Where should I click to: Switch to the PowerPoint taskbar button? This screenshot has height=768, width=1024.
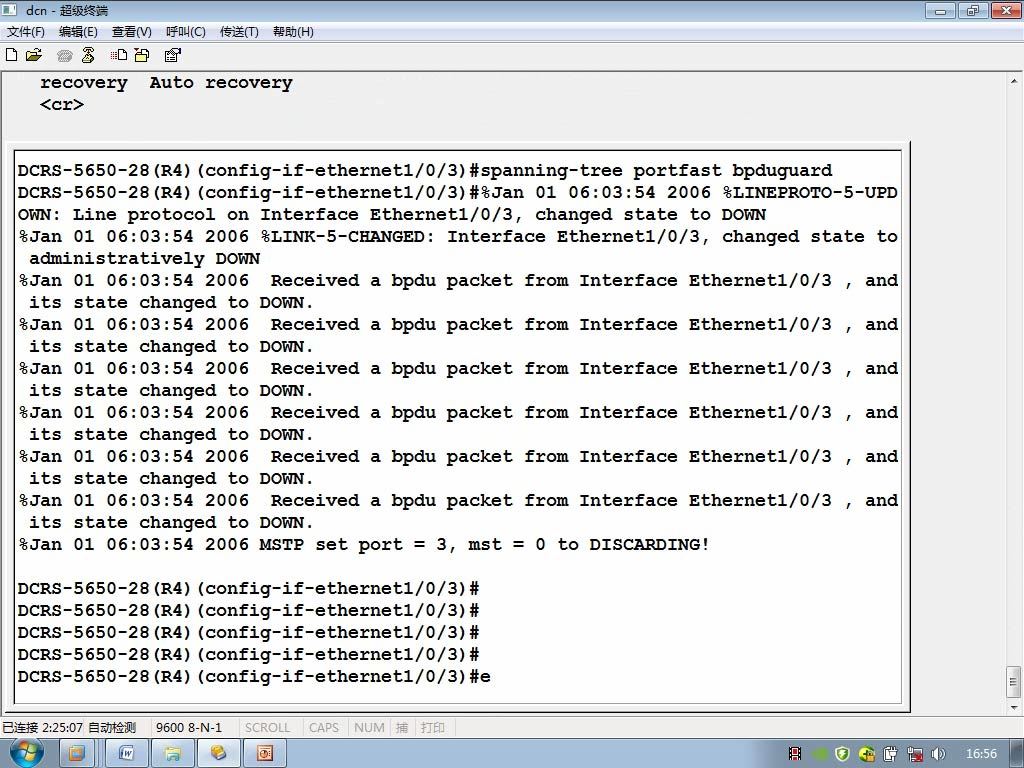(x=264, y=754)
